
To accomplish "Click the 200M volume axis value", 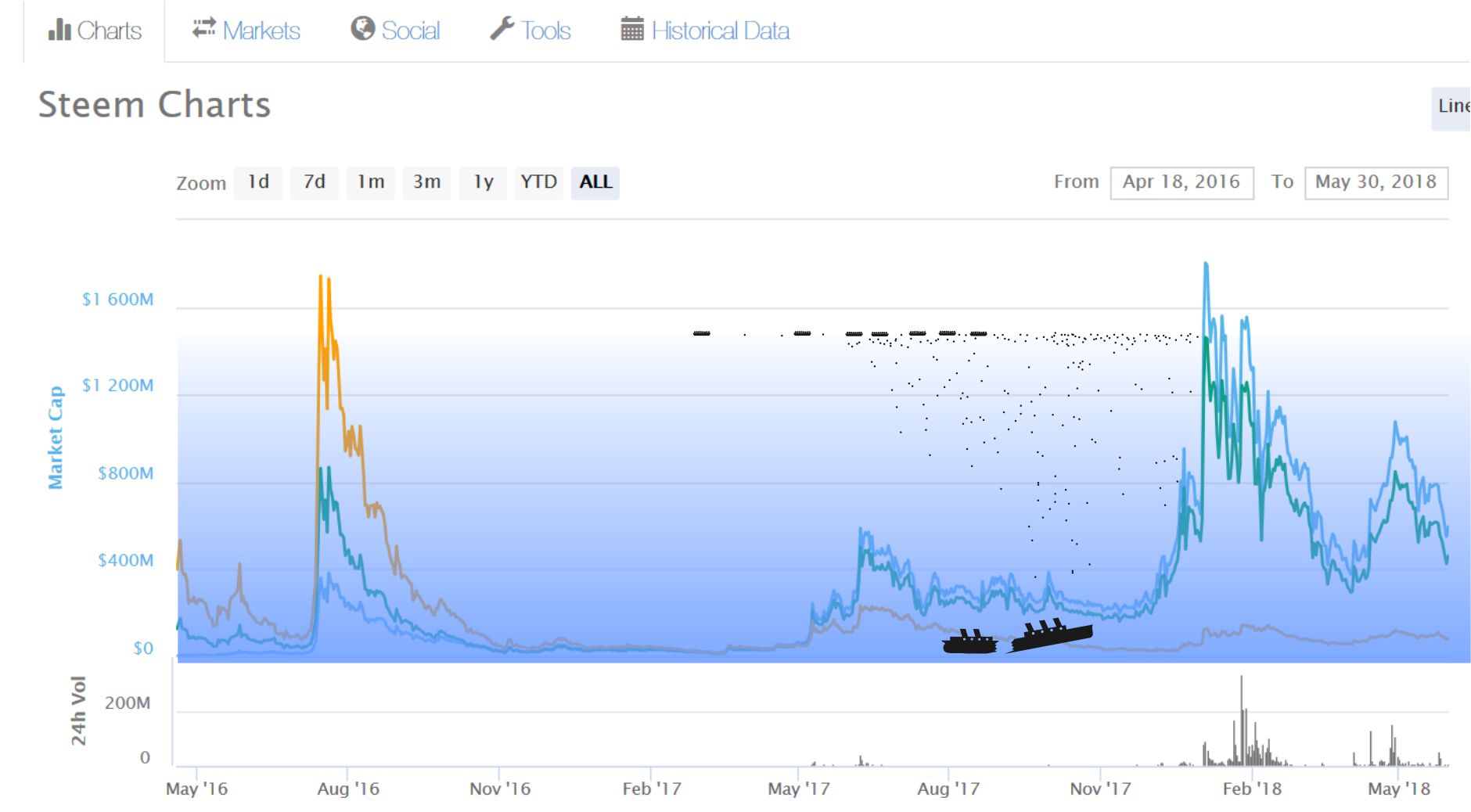I will (128, 703).
